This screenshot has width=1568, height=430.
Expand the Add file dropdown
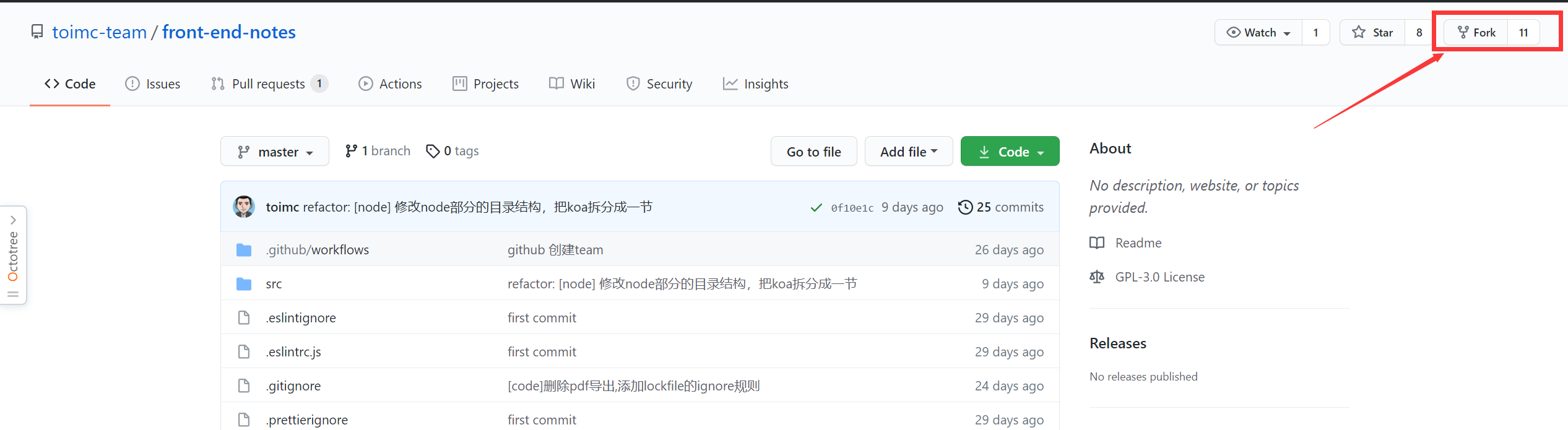click(x=909, y=152)
